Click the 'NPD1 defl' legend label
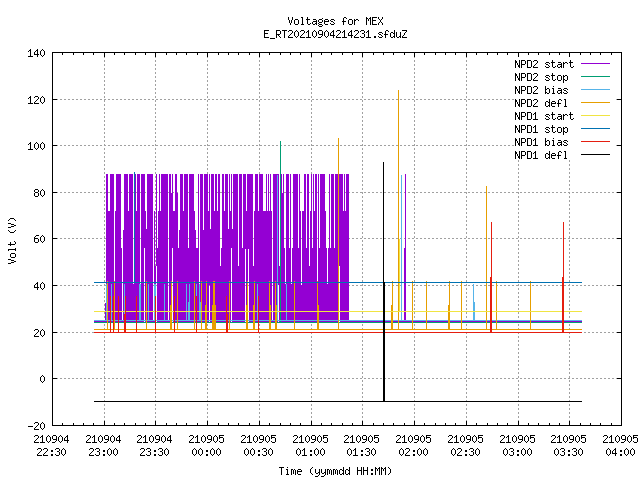640x480 pixels. coord(541,156)
